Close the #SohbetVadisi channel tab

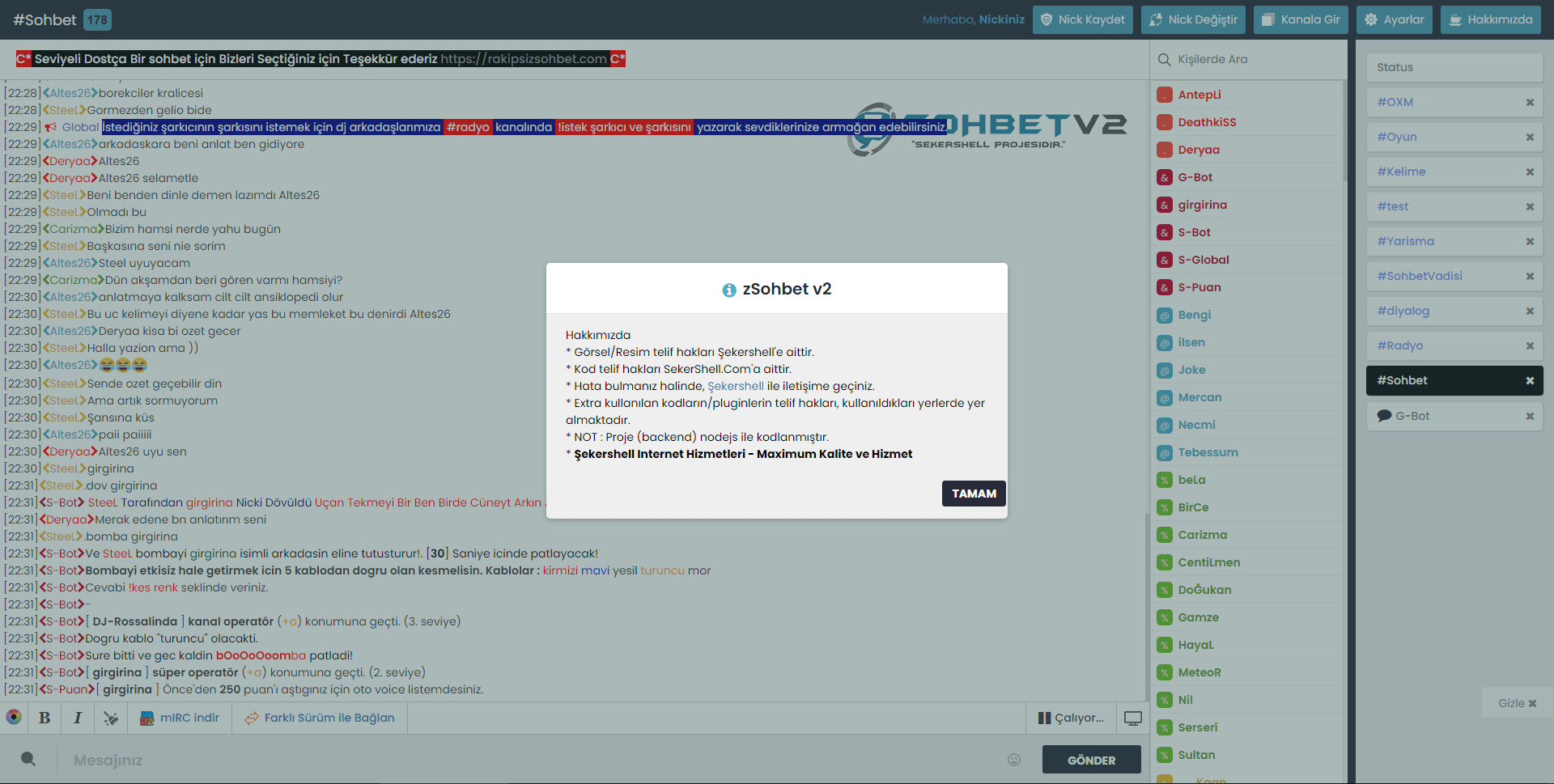pyautogui.click(x=1530, y=276)
